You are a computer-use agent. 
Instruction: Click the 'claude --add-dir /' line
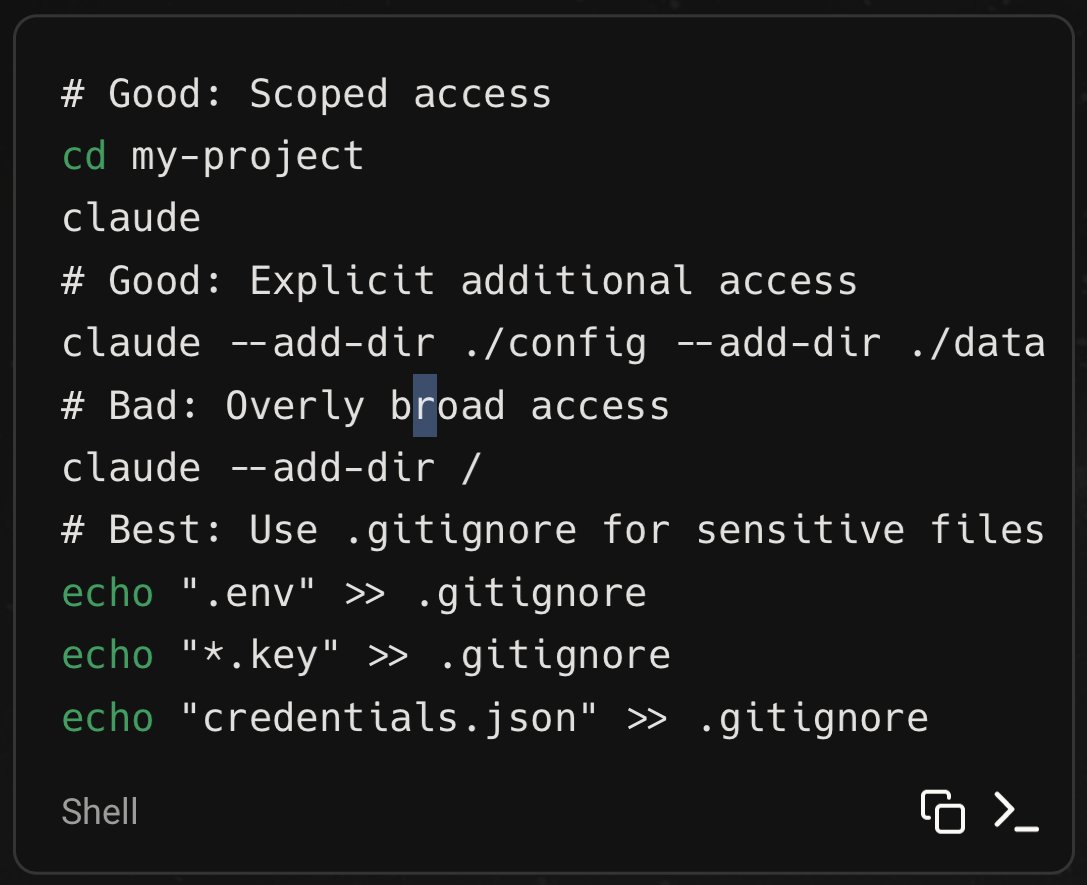271,468
